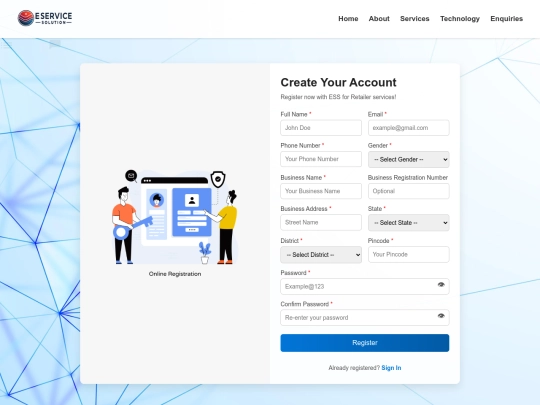Click the 'Create Your Account' heading
The image size is (540, 405).
(x=338, y=83)
